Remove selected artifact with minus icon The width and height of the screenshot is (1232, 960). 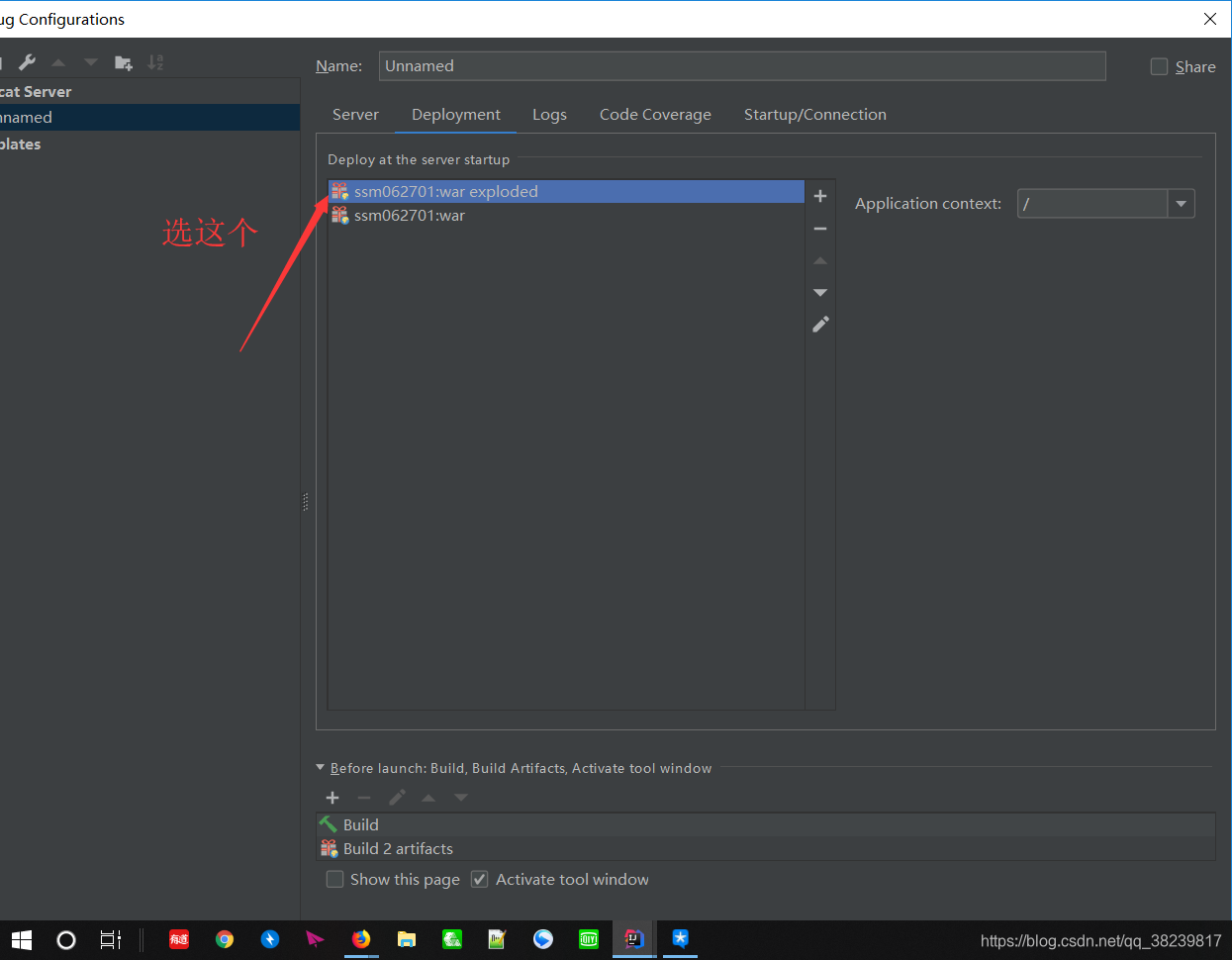820,229
